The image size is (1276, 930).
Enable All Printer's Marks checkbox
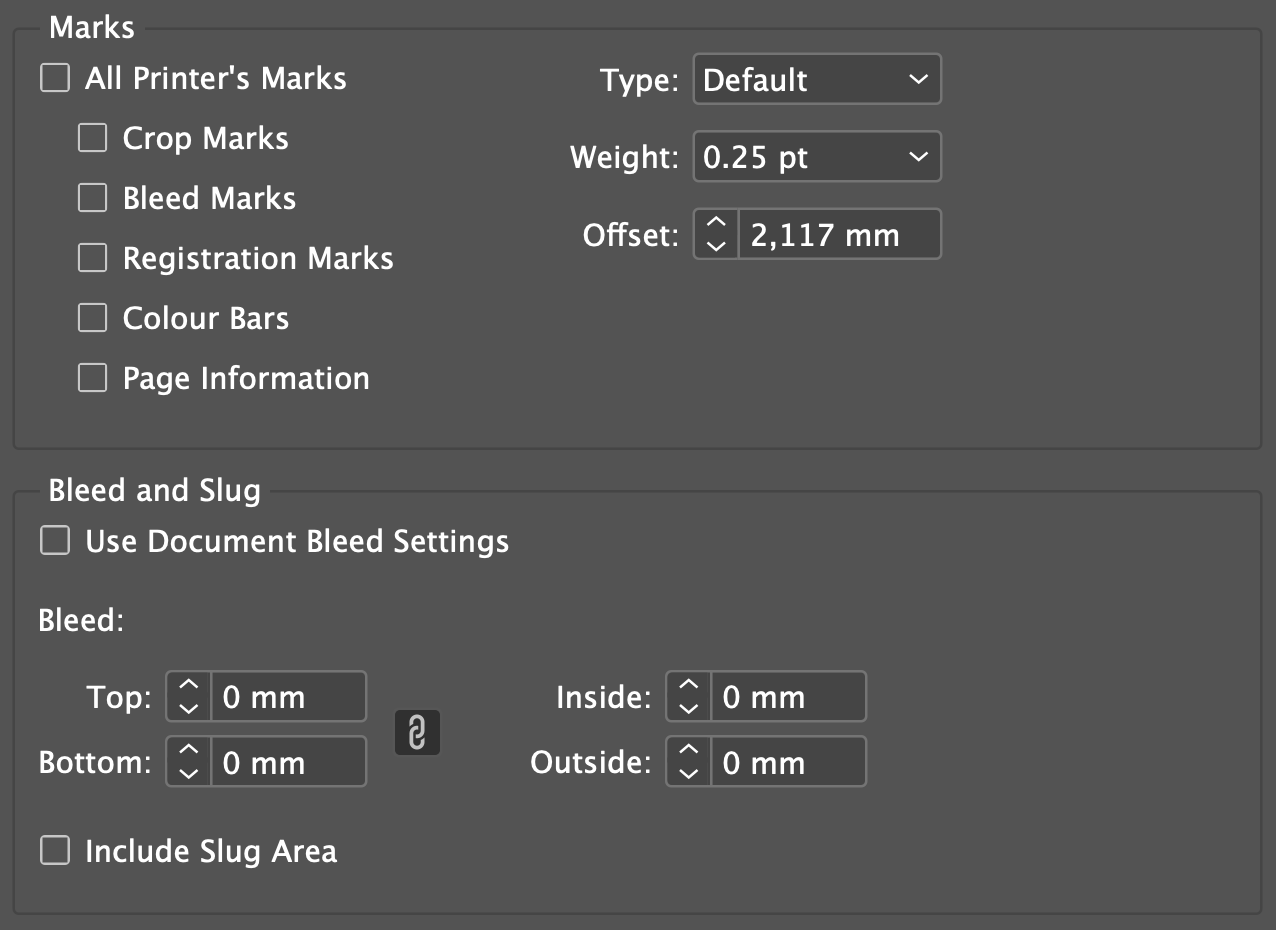(x=55, y=78)
